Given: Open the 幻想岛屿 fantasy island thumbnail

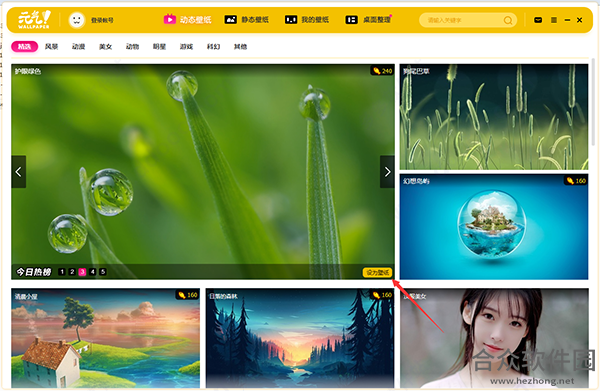Looking at the screenshot, I should tap(494, 227).
